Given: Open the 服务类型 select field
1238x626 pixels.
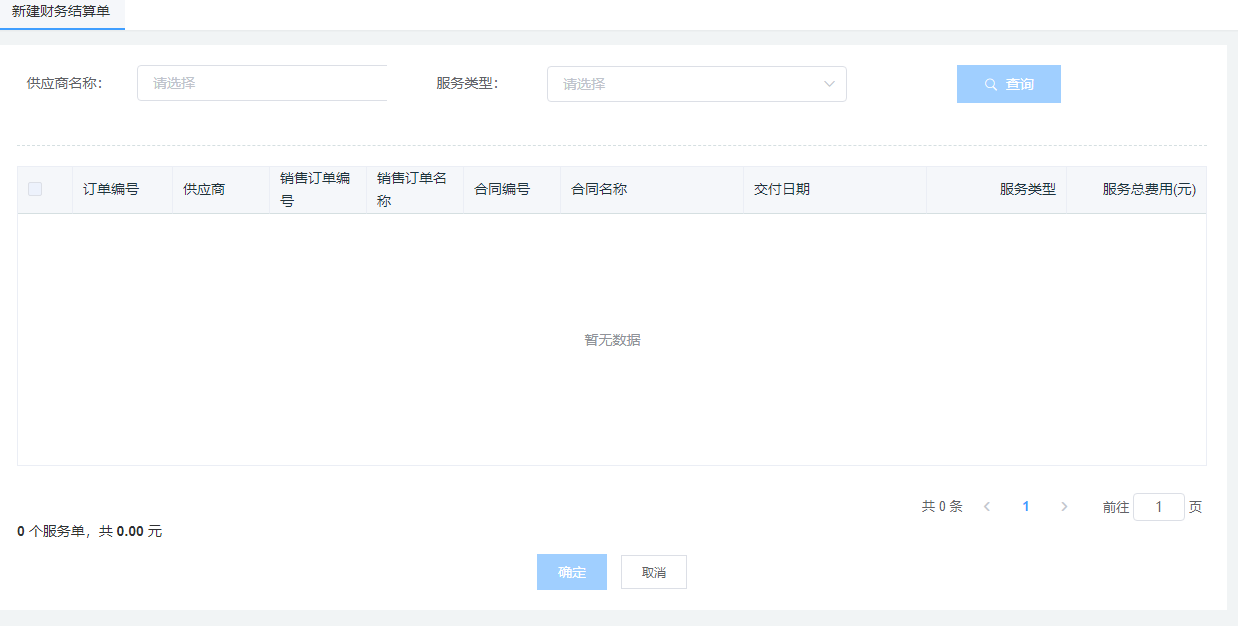Looking at the screenshot, I should coord(686,84).
